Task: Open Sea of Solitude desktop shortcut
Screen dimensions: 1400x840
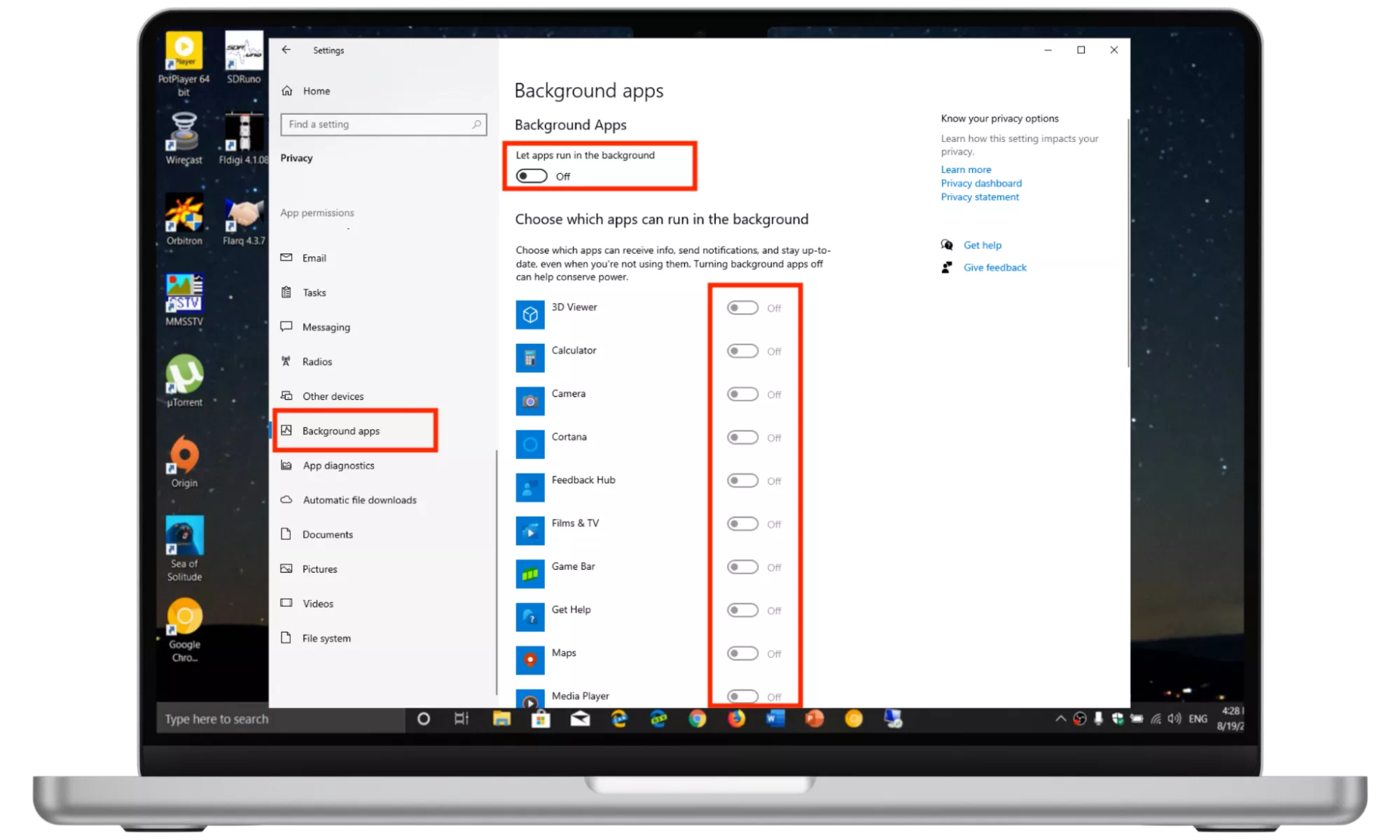Action: (x=184, y=548)
